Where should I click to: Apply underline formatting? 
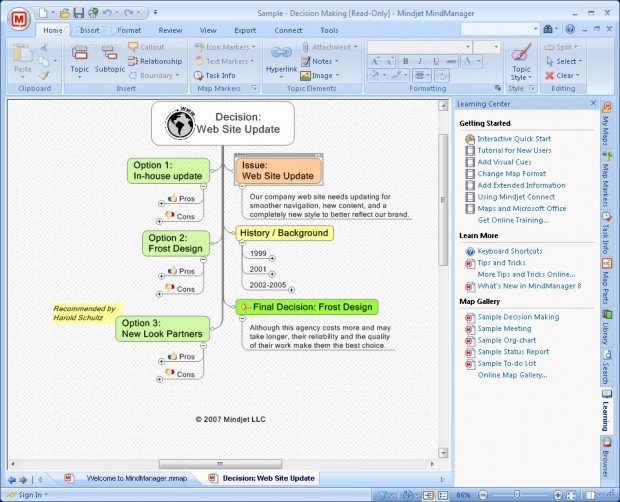coord(436,61)
